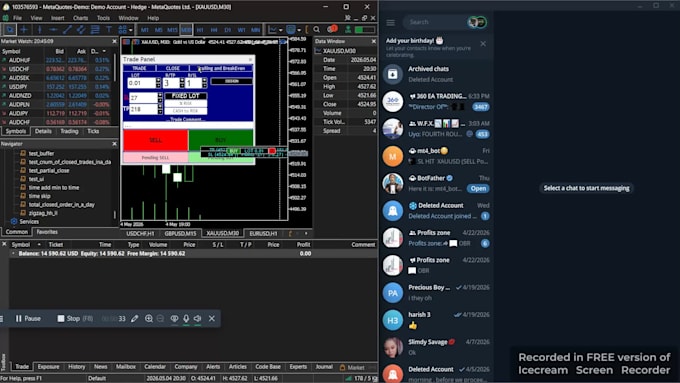Switch to EURUSD,H1 chart tab
This screenshot has height=383, width=680.
[263, 233]
